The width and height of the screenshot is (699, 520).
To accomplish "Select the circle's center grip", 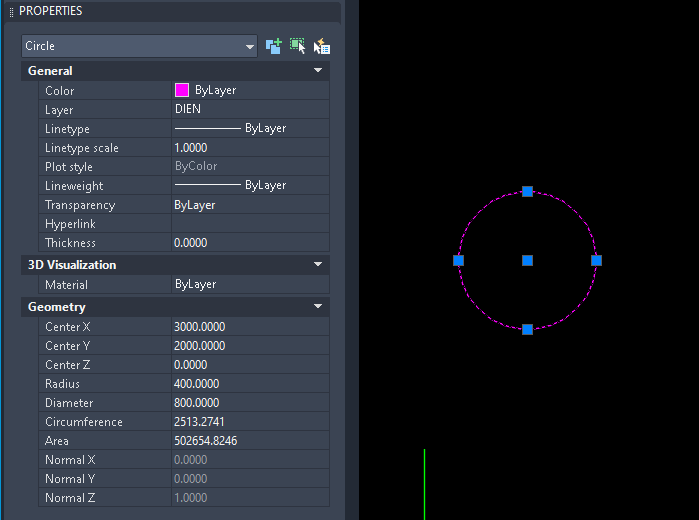I will (x=527, y=260).
